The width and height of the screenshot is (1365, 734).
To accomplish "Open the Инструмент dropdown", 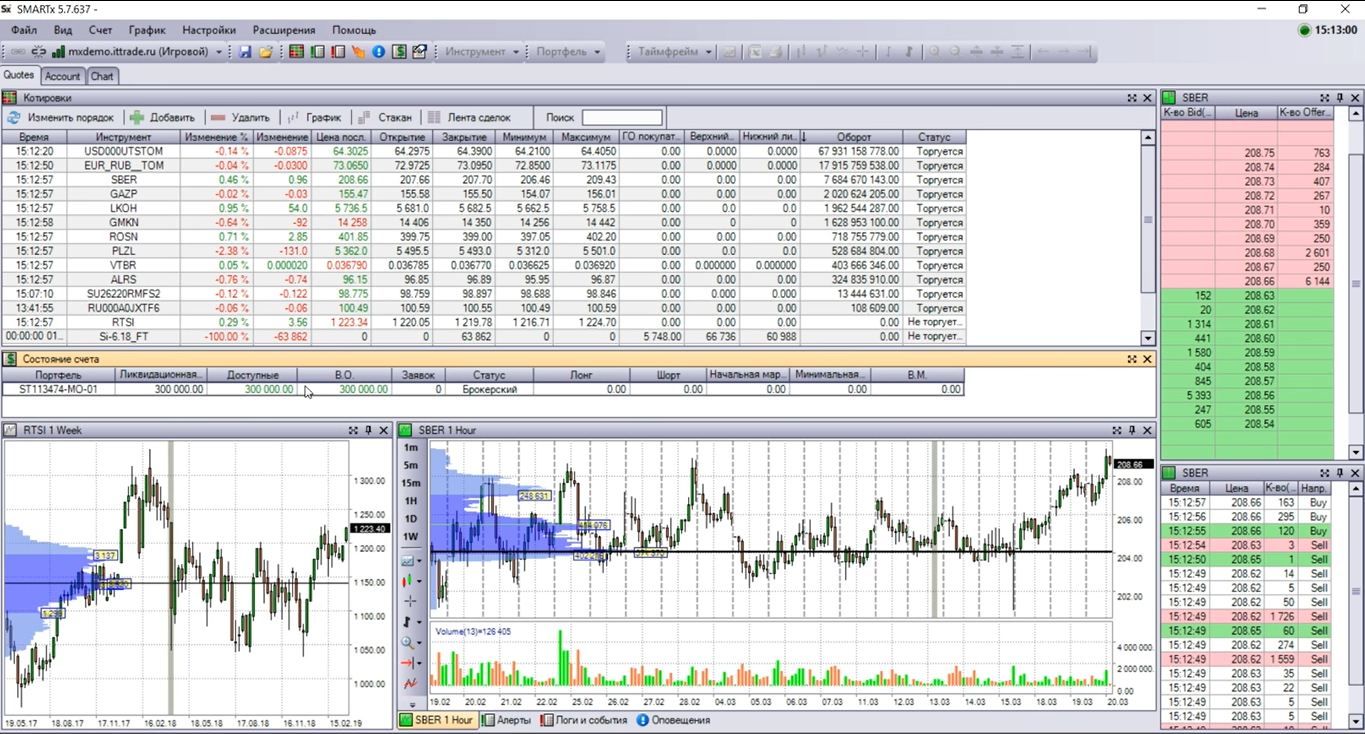I will click(483, 51).
